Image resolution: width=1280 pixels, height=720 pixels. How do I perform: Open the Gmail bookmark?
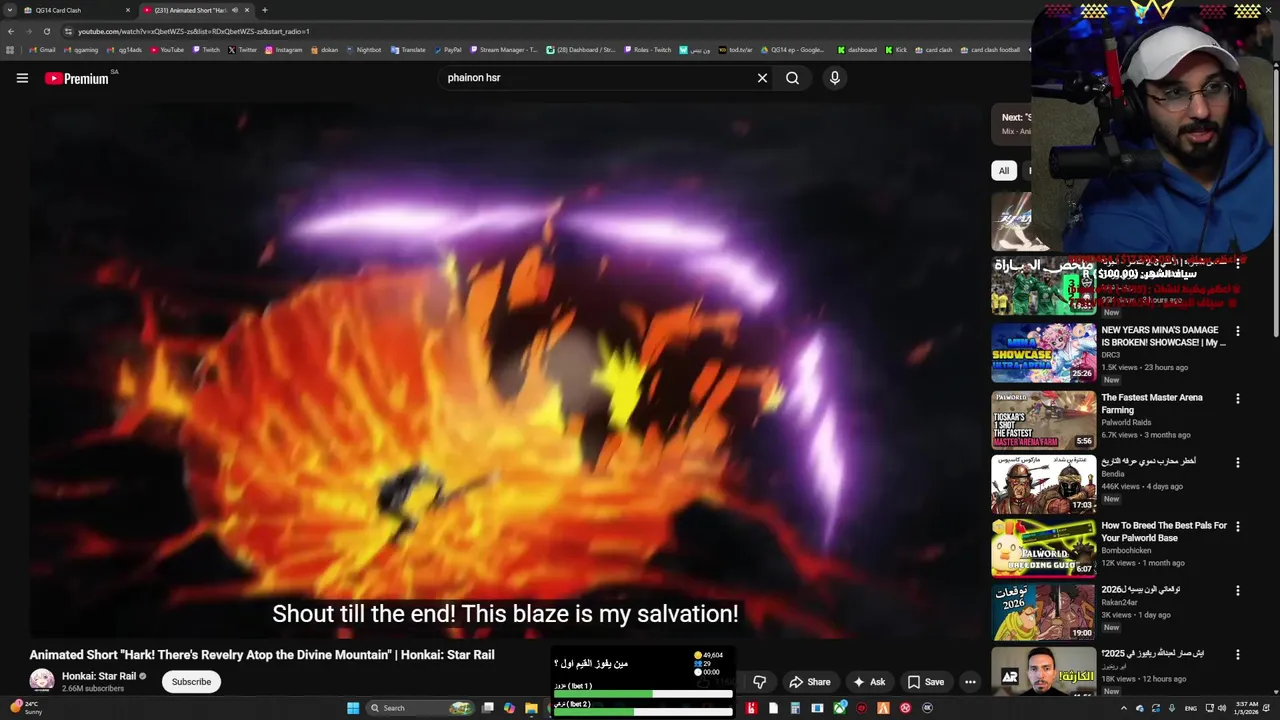pyautogui.click(x=41, y=50)
